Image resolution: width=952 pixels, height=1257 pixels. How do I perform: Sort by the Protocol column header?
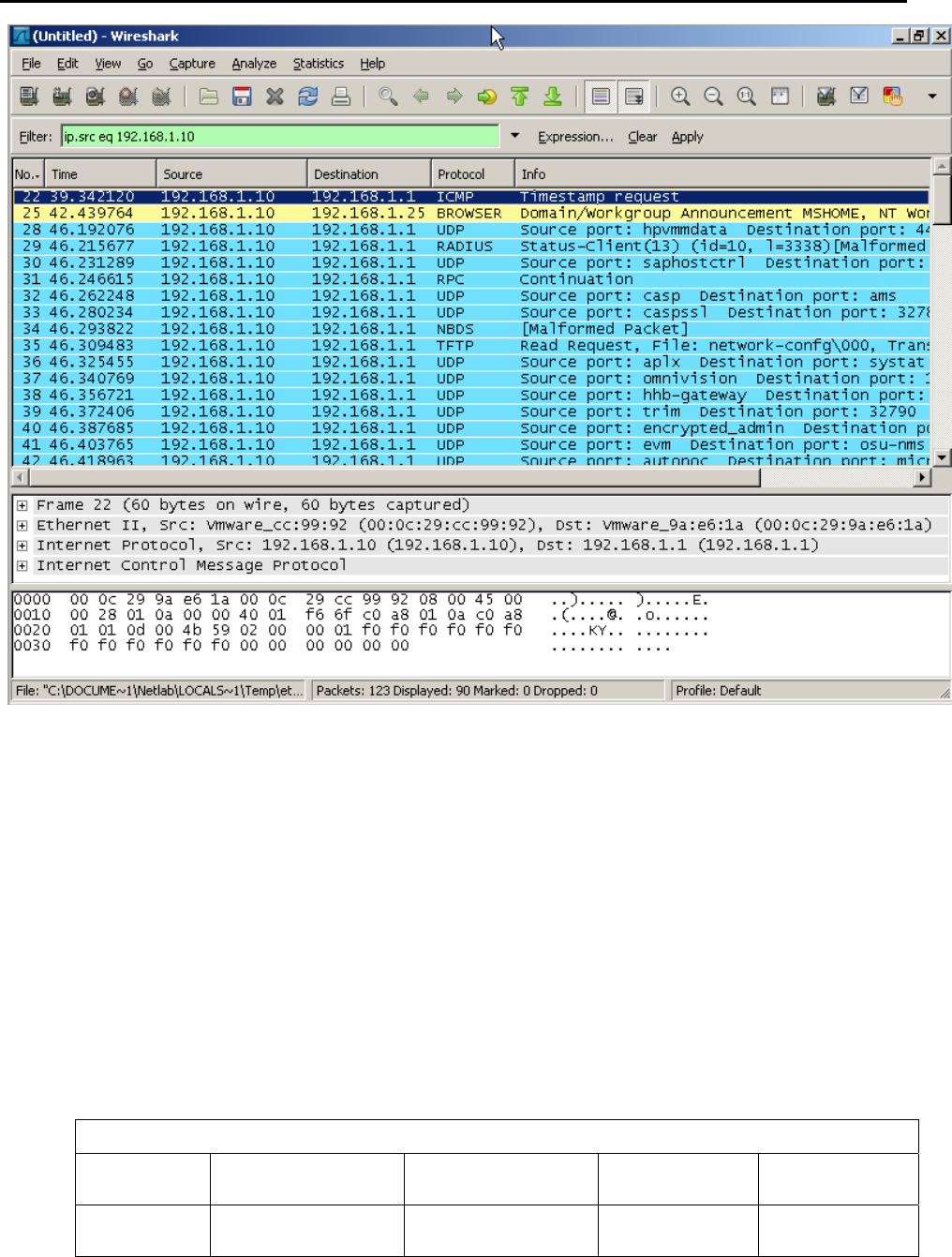point(472,173)
